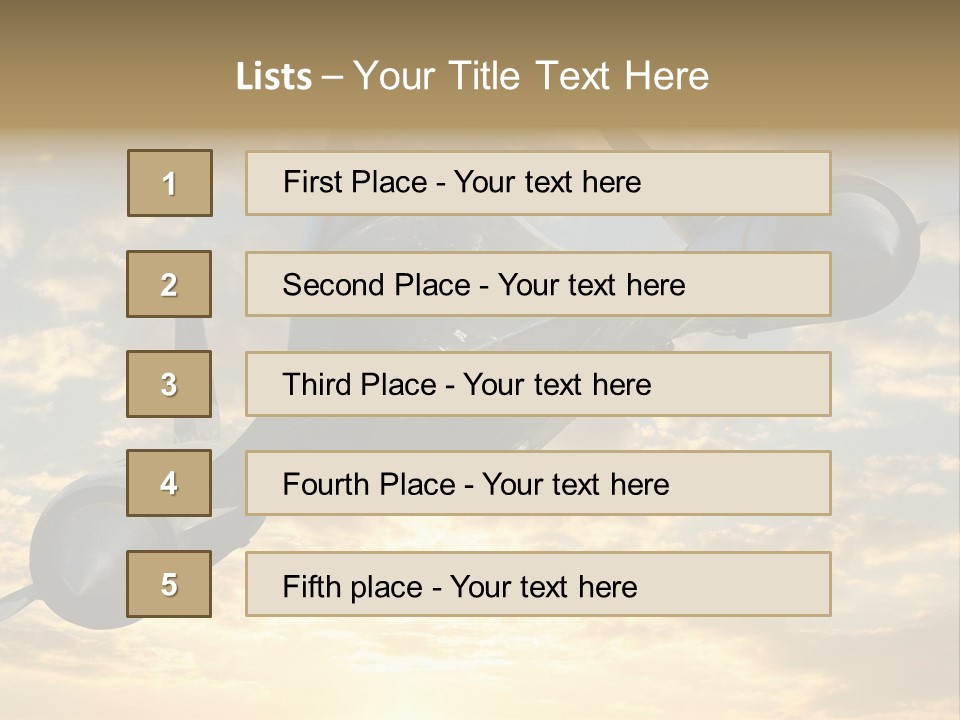Select the number 2 box
Screen dimensions: 960x720
coord(170,284)
